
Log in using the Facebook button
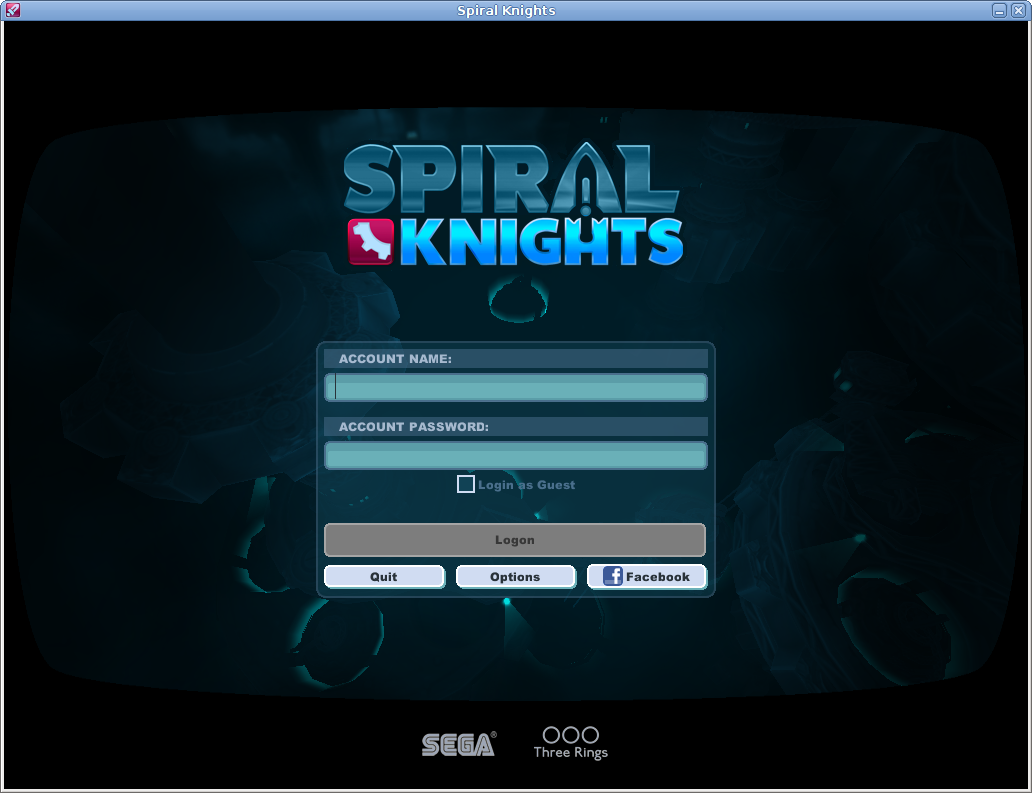pos(646,576)
